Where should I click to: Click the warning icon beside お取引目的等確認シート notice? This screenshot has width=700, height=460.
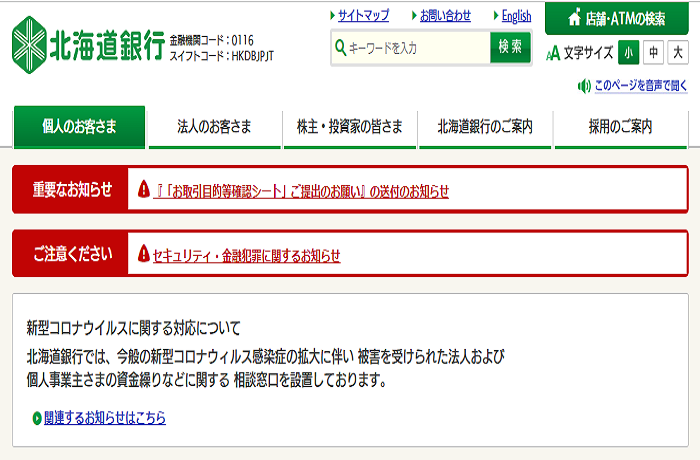pyautogui.click(x=144, y=189)
